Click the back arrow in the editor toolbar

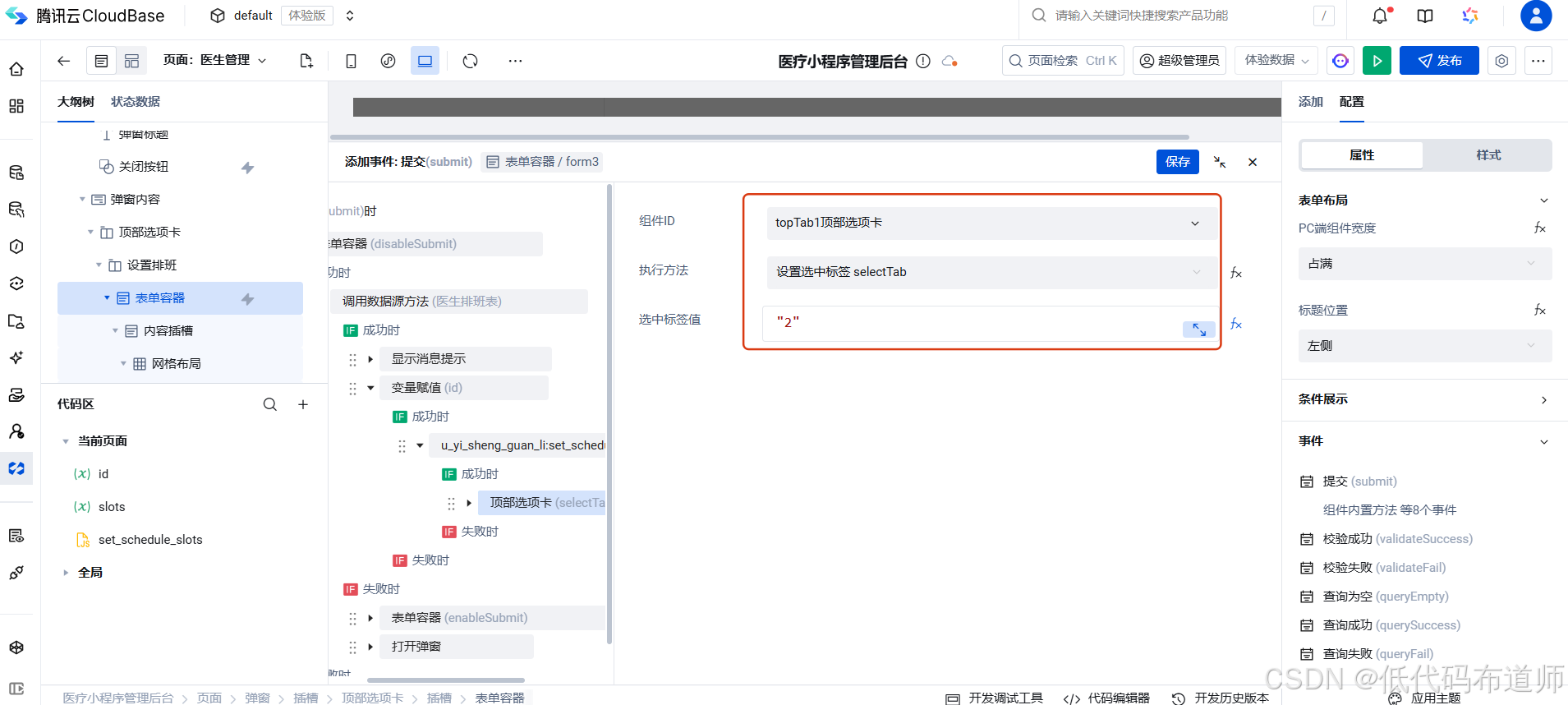point(63,61)
